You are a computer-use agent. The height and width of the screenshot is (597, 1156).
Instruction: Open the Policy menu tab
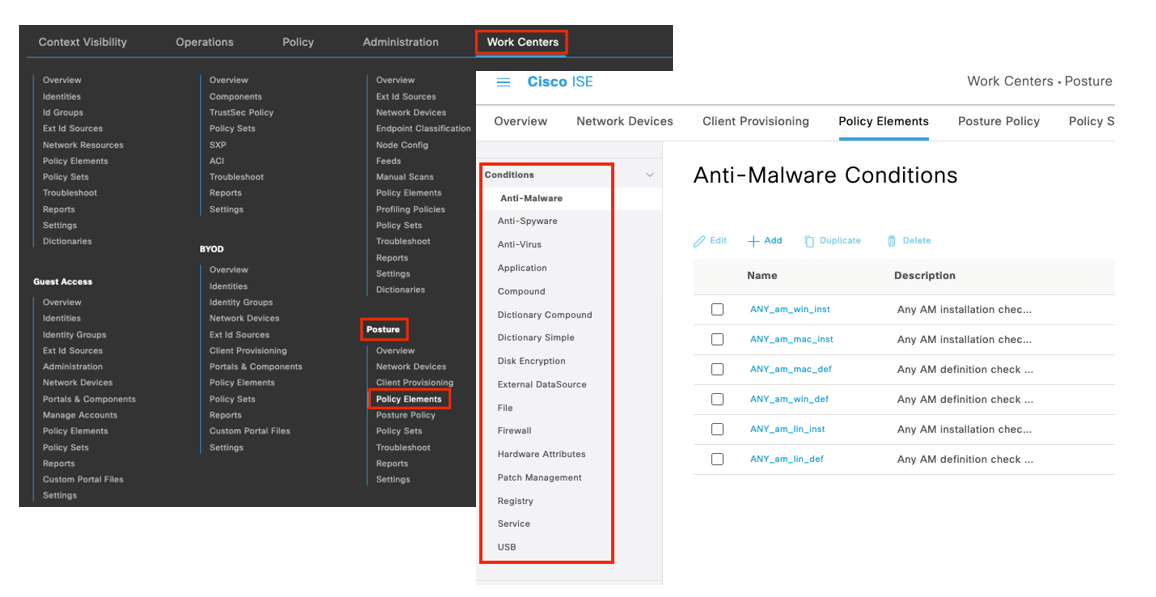coord(298,42)
